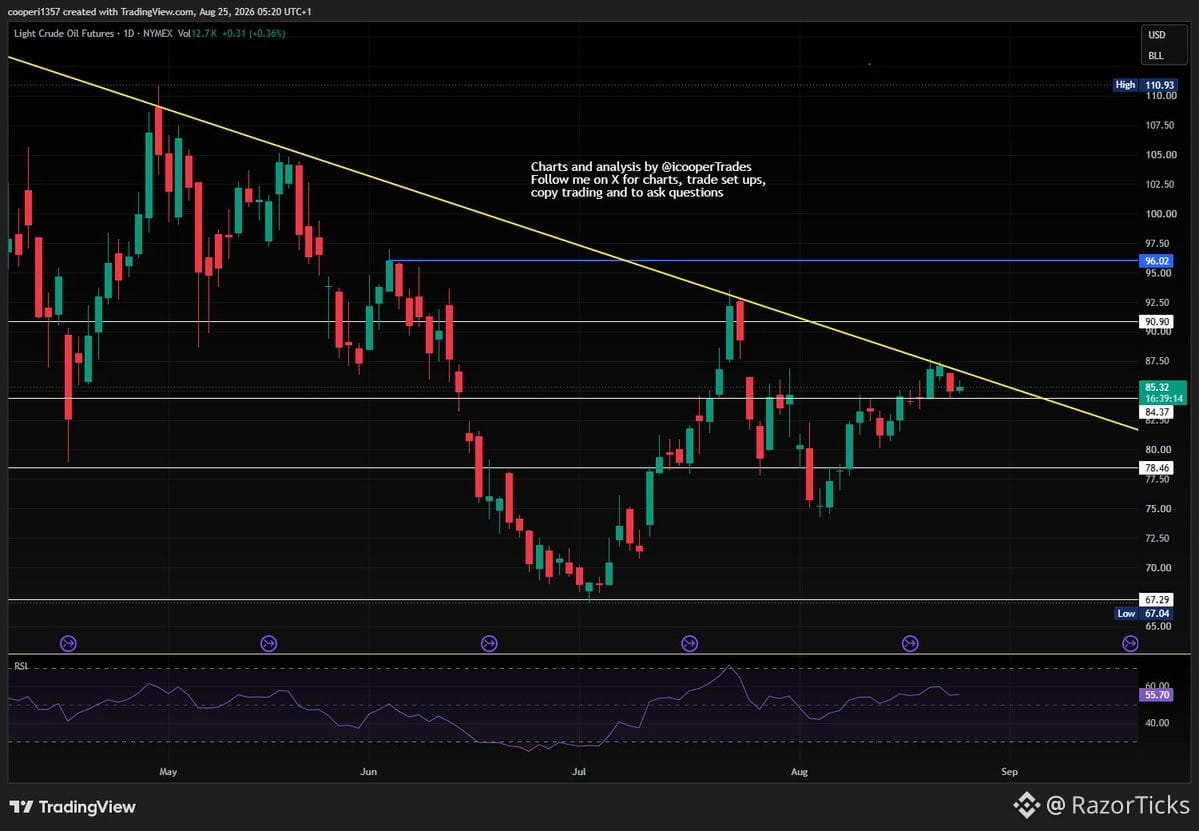1199x831 pixels.
Task: Click the contract rollover icon left of May
Action: coord(68,644)
